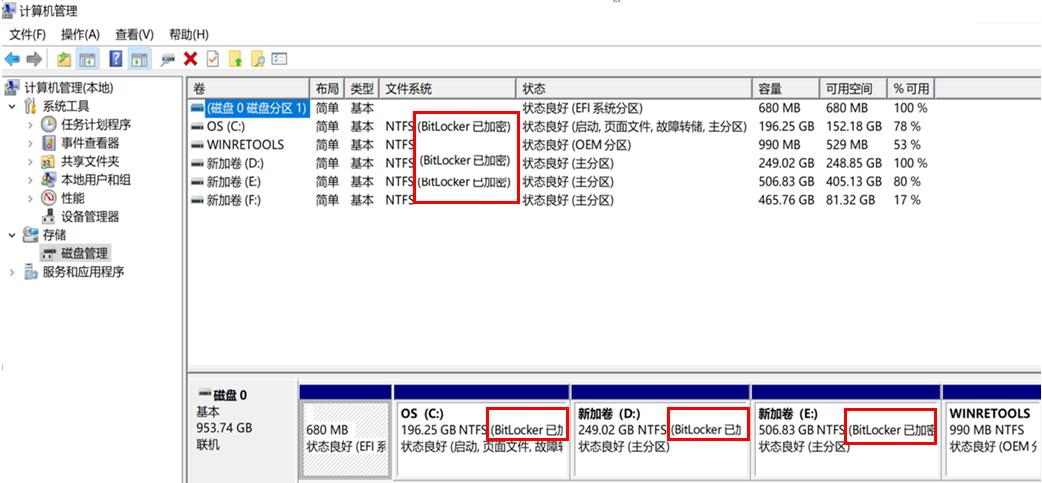Screen dimensions: 1042x483
Task: Expand the 本地用户和组 node arrow
Action: point(31,179)
